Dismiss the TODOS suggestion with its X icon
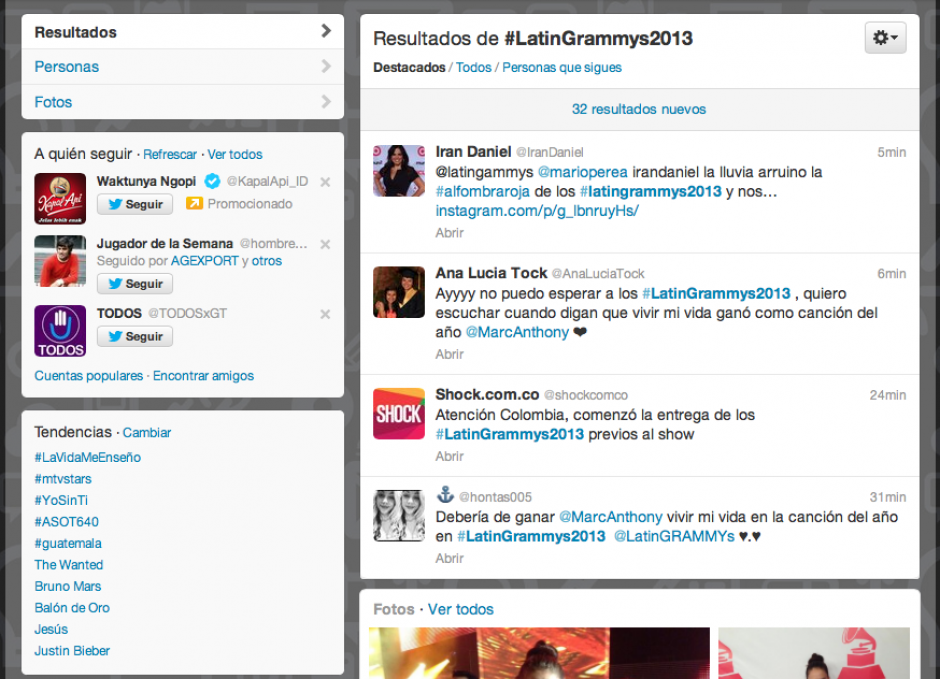Viewport: 940px width, 679px height. pos(325,313)
